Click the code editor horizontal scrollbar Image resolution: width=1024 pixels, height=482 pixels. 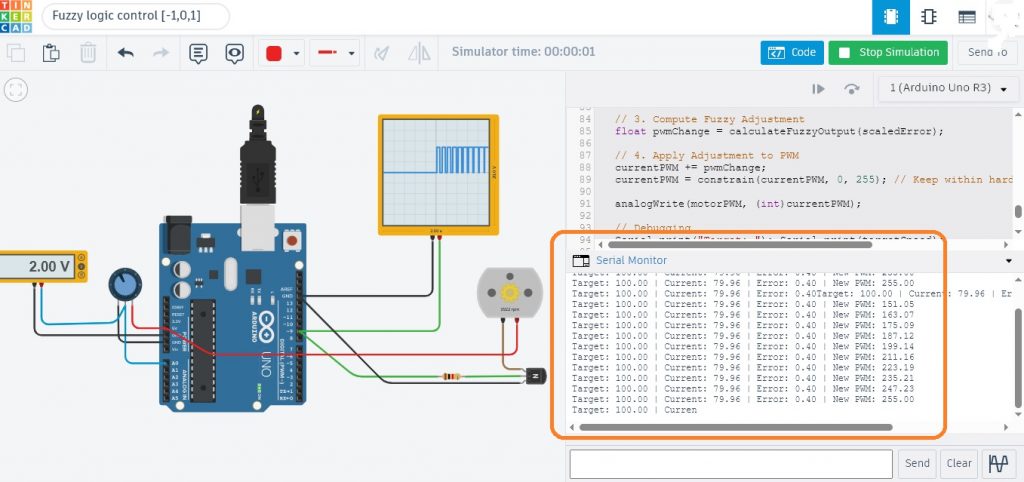740,245
